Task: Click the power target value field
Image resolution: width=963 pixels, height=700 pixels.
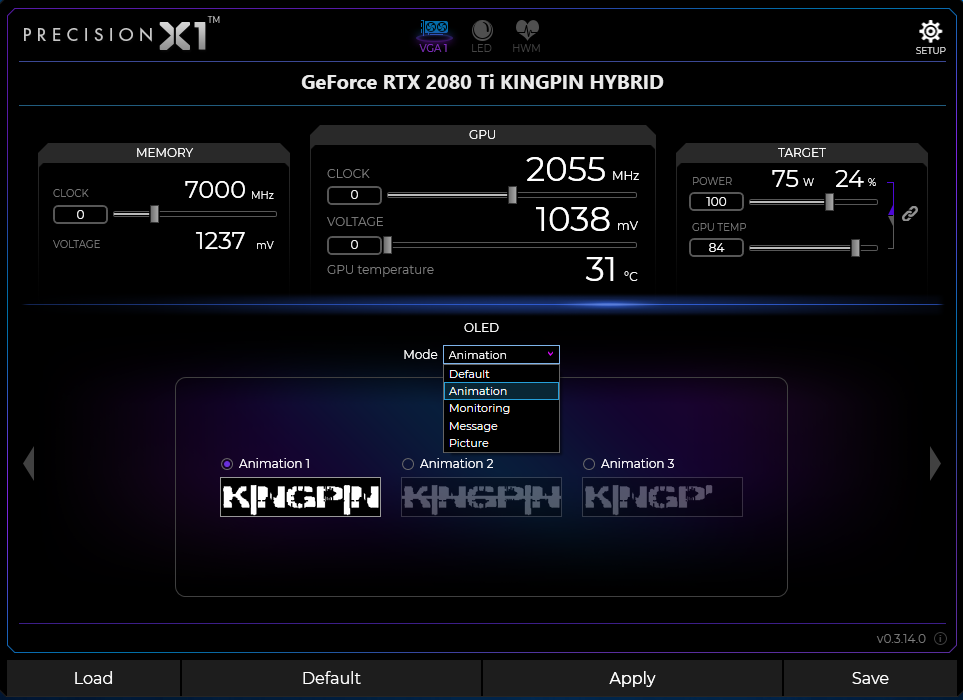Action: coord(716,201)
